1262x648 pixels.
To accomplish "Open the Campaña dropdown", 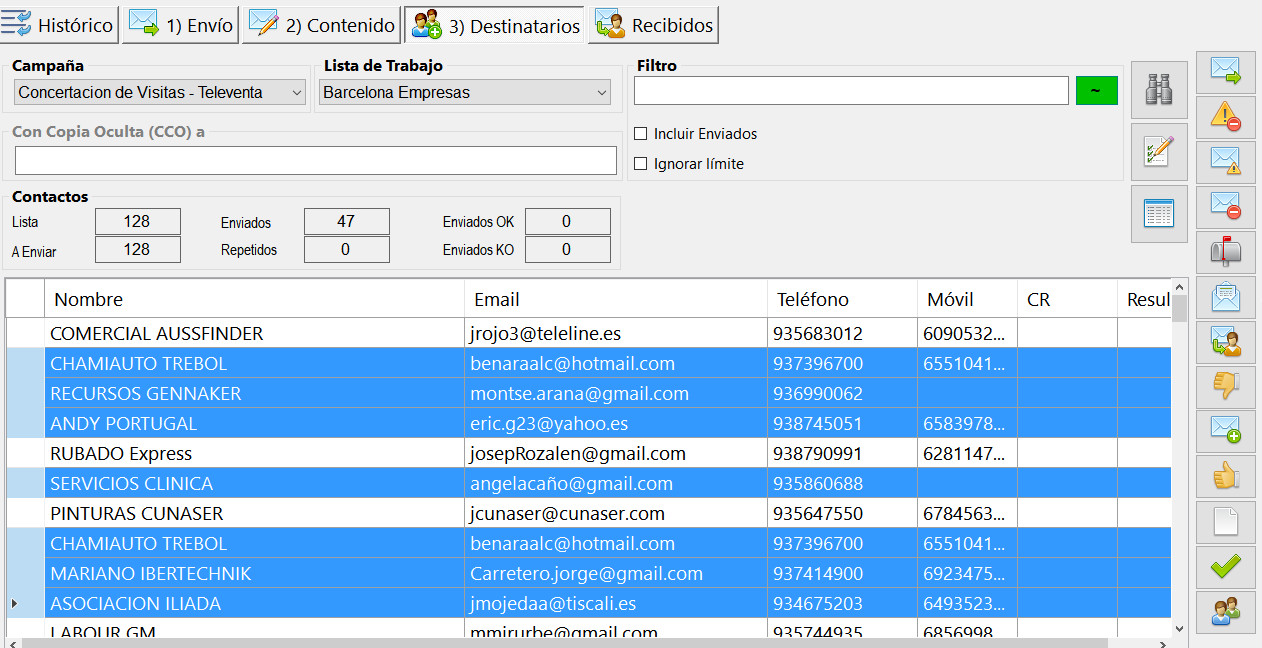I will pos(160,93).
